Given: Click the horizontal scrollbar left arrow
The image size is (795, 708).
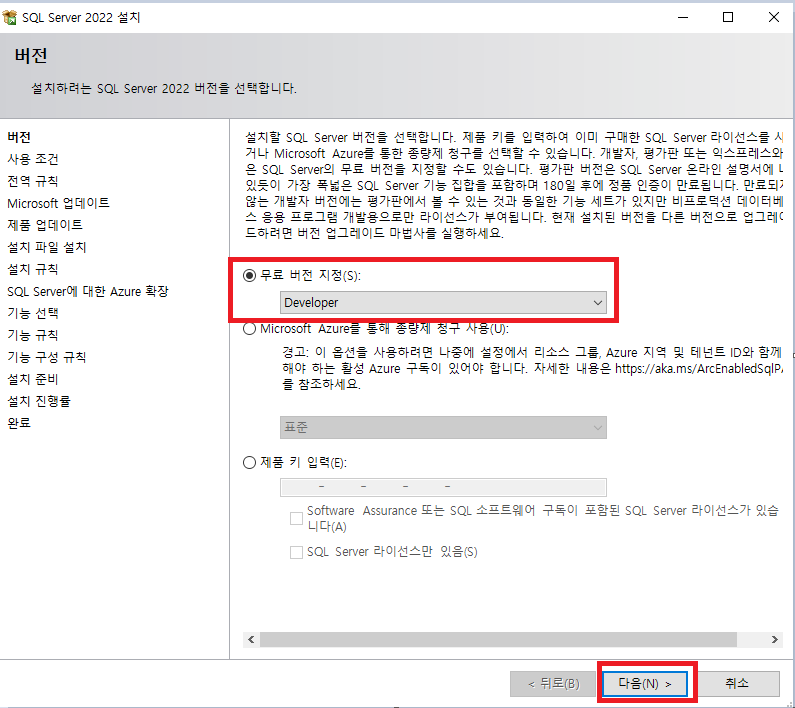Looking at the screenshot, I should [x=251, y=640].
